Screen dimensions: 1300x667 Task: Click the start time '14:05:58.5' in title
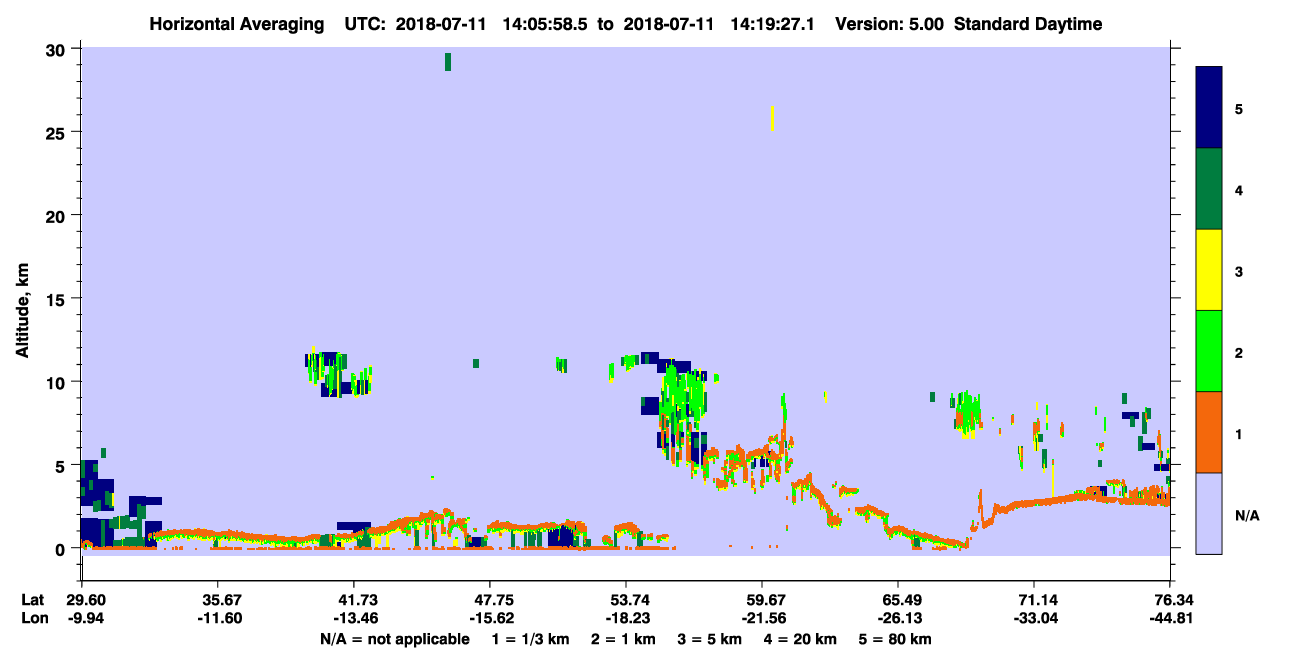pos(543,24)
